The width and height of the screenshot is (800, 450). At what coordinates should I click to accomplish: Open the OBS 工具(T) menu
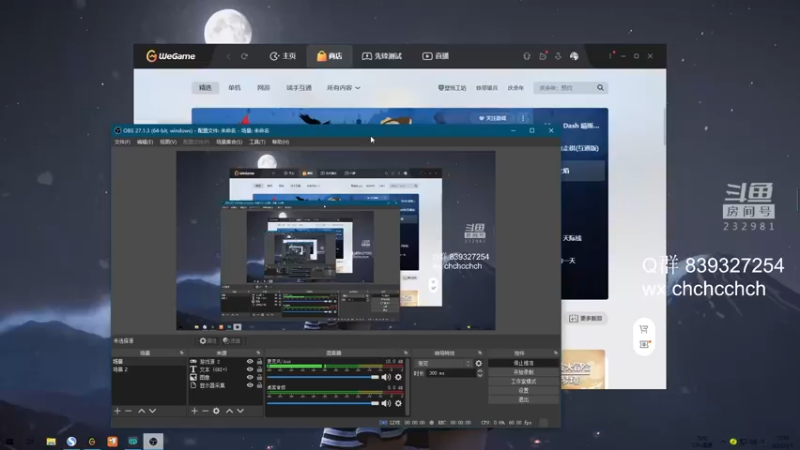(257, 142)
